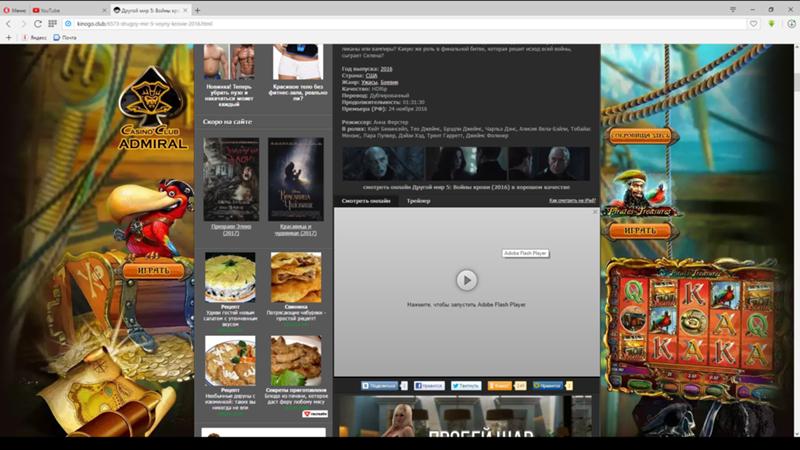
Task: Click the right ИГРАТЬ pirate button
Action: point(640,231)
